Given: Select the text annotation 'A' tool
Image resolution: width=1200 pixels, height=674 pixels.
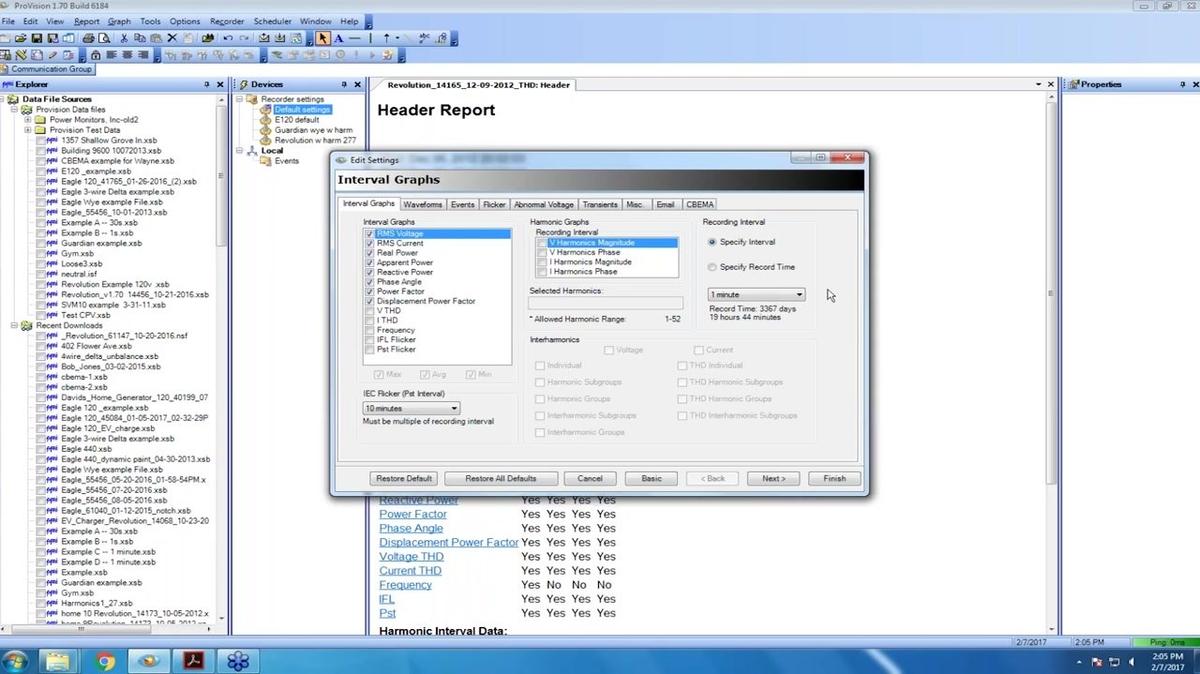Looking at the screenshot, I should coord(339,38).
